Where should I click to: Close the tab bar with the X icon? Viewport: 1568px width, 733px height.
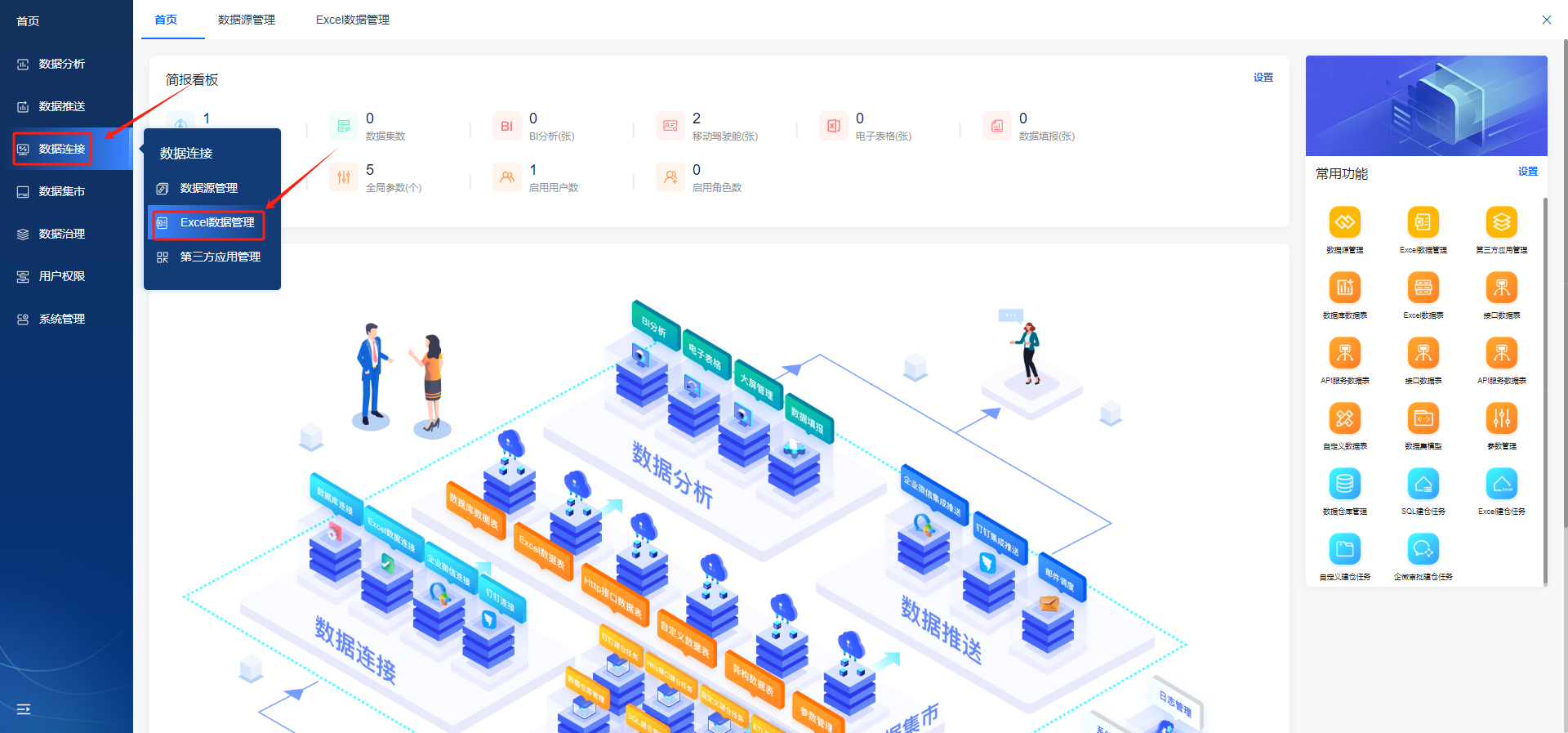click(1547, 20)
